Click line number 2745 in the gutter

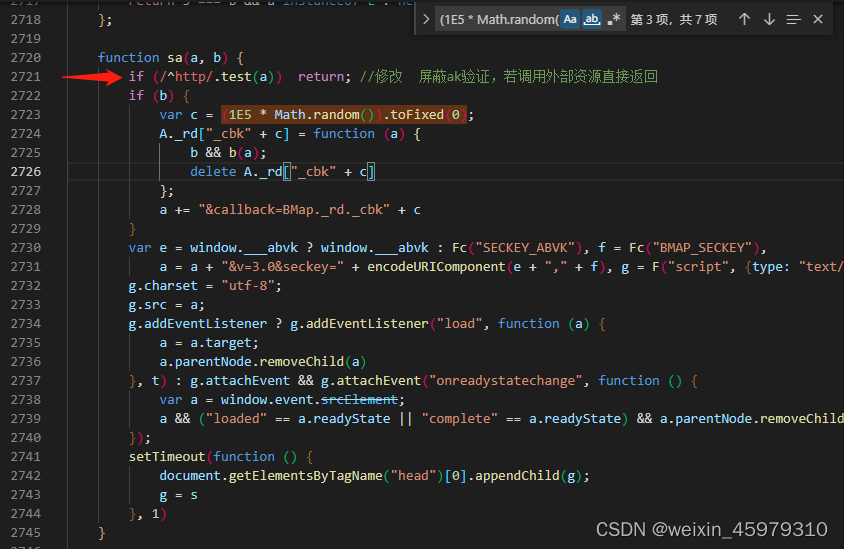(26, 532)
